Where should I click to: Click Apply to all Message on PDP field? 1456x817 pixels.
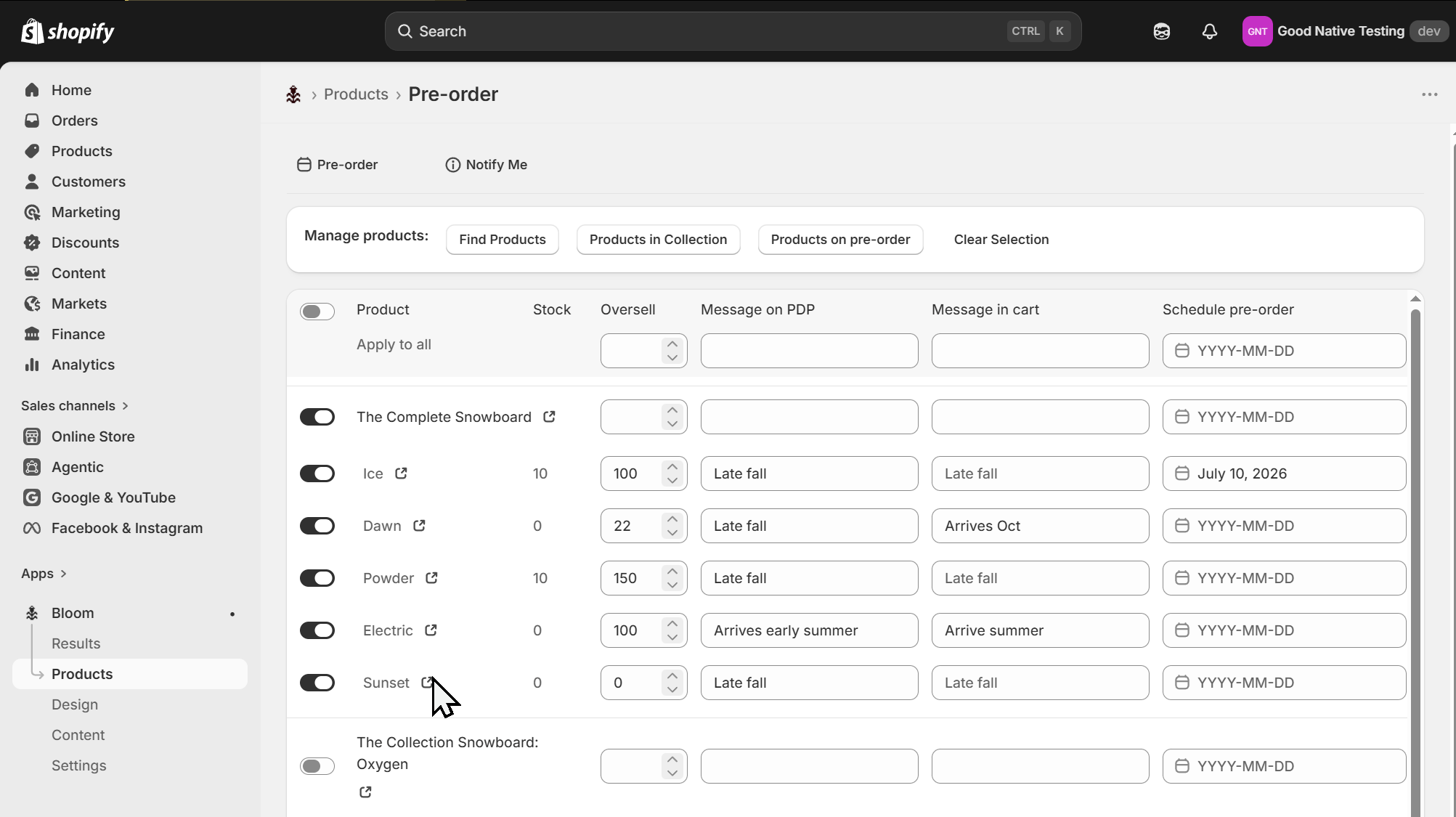point(809,351)
